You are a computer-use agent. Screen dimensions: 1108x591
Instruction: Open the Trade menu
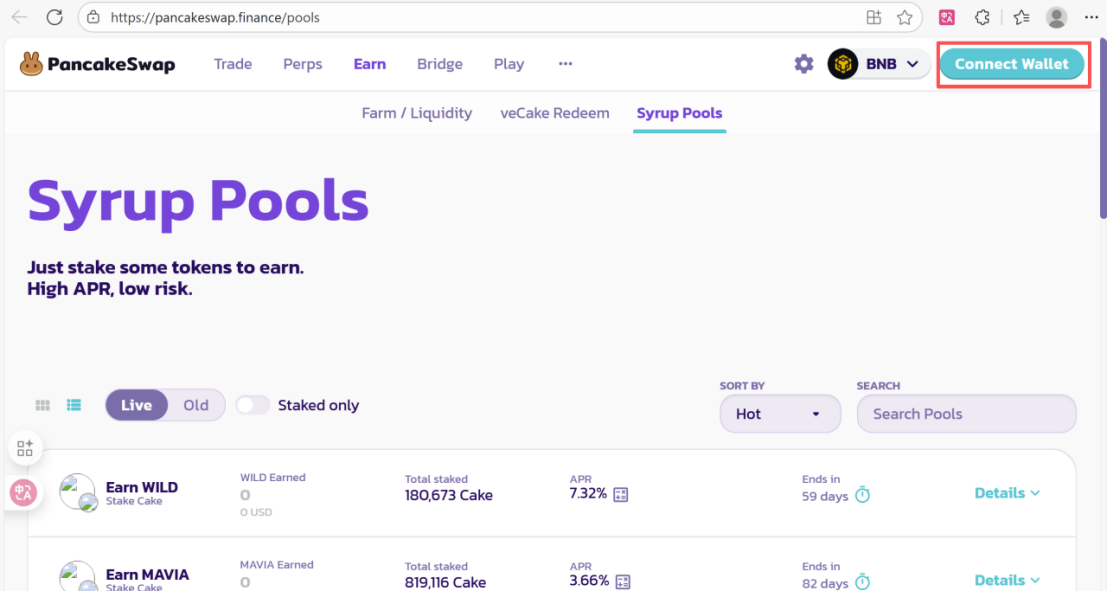[x=232, y=64]
